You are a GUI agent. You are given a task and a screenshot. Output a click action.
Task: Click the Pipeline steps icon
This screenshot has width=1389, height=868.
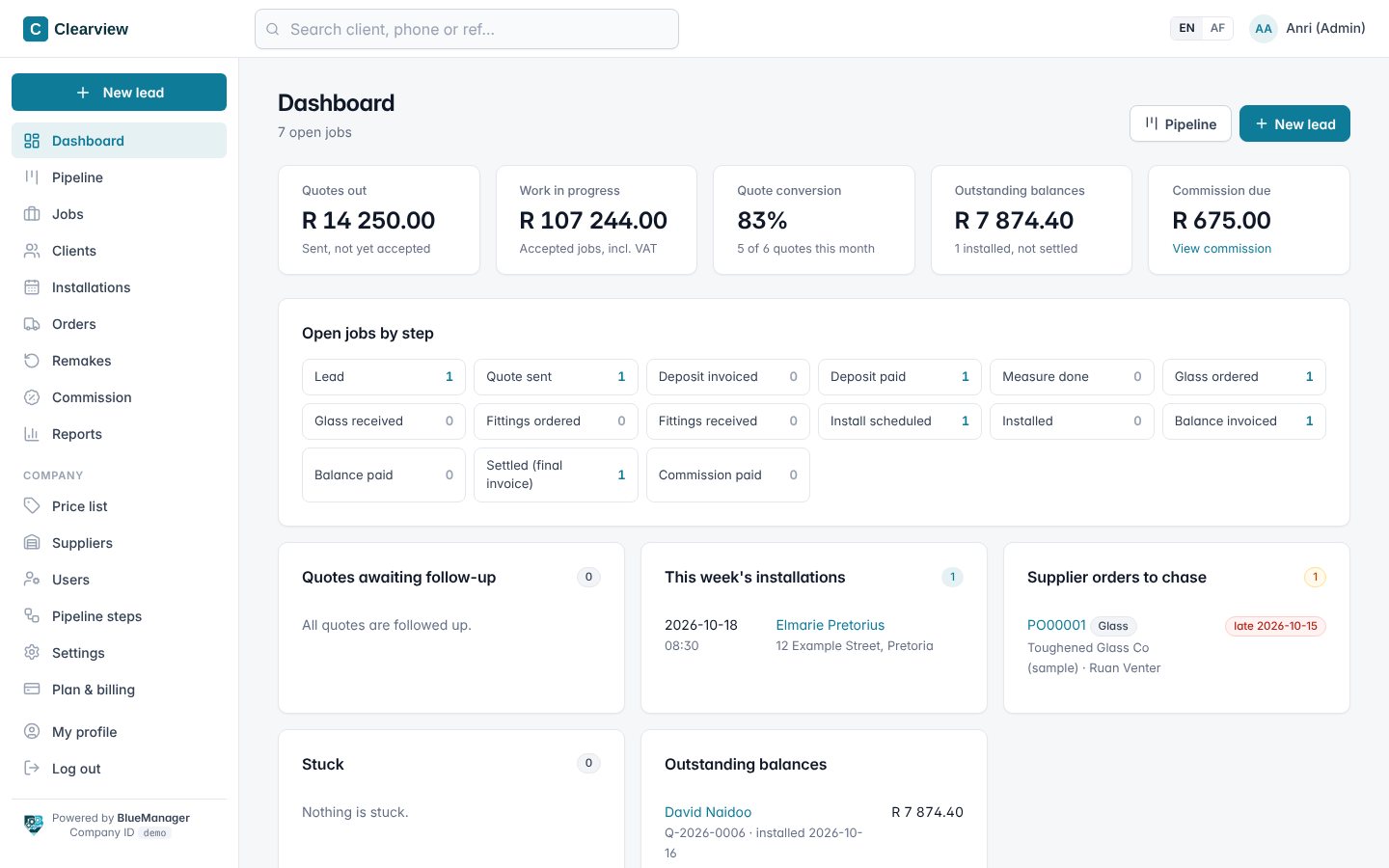(x=32, y=616)
